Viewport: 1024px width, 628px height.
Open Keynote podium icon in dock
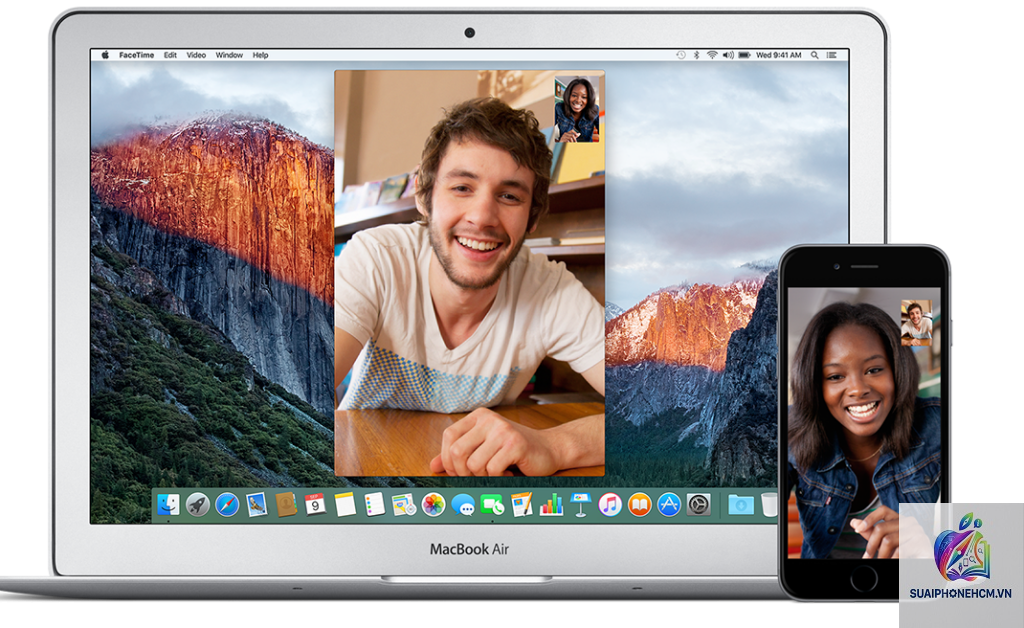581,505
